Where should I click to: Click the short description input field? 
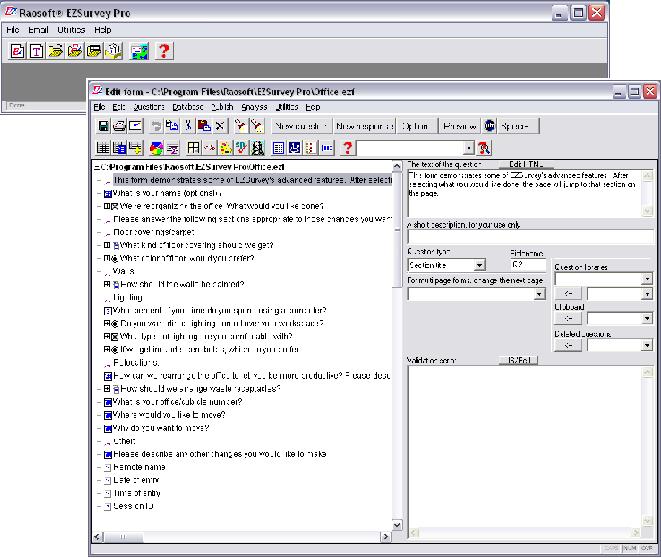click(x=530, y=237)
